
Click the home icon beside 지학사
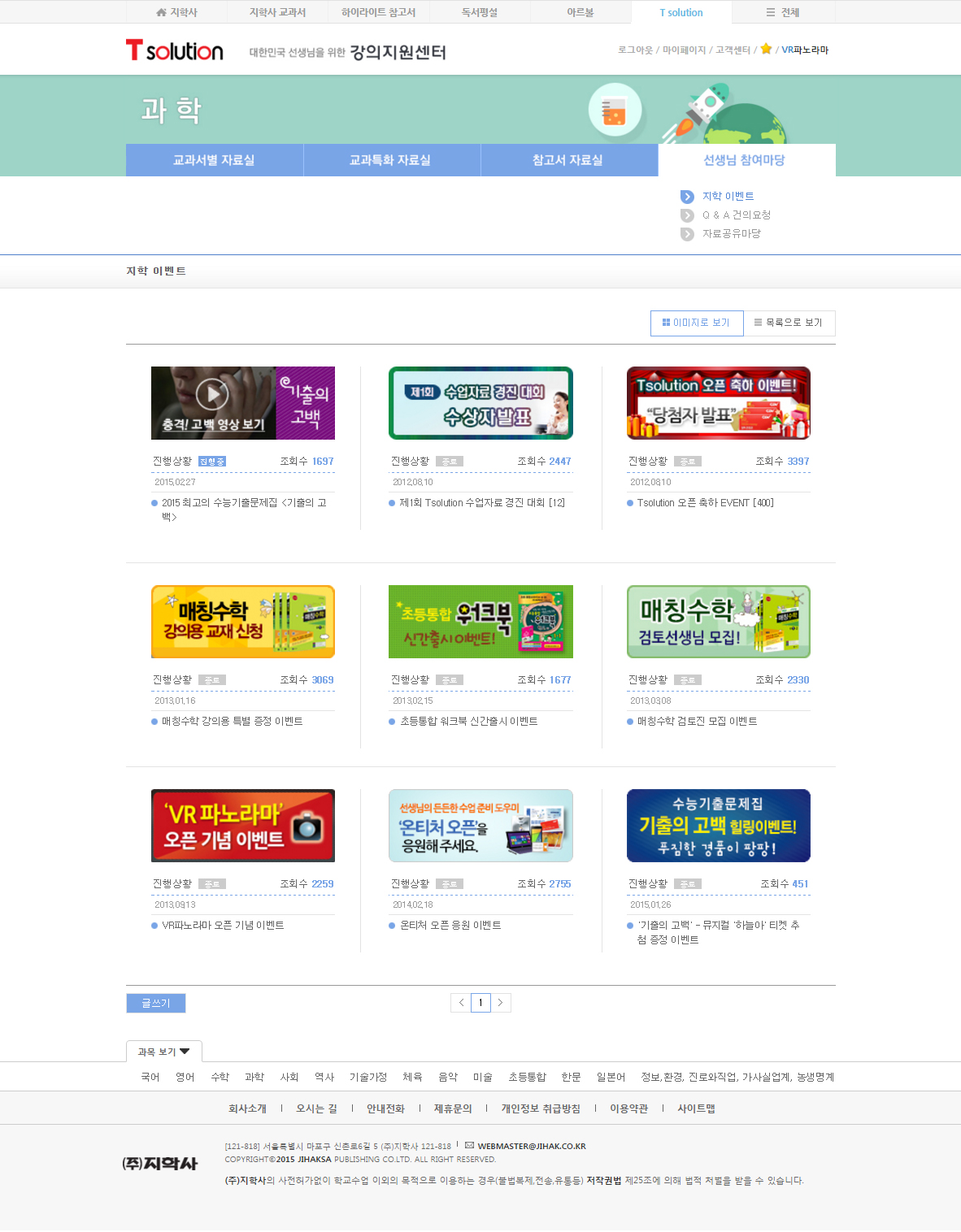tap(161, 12)
